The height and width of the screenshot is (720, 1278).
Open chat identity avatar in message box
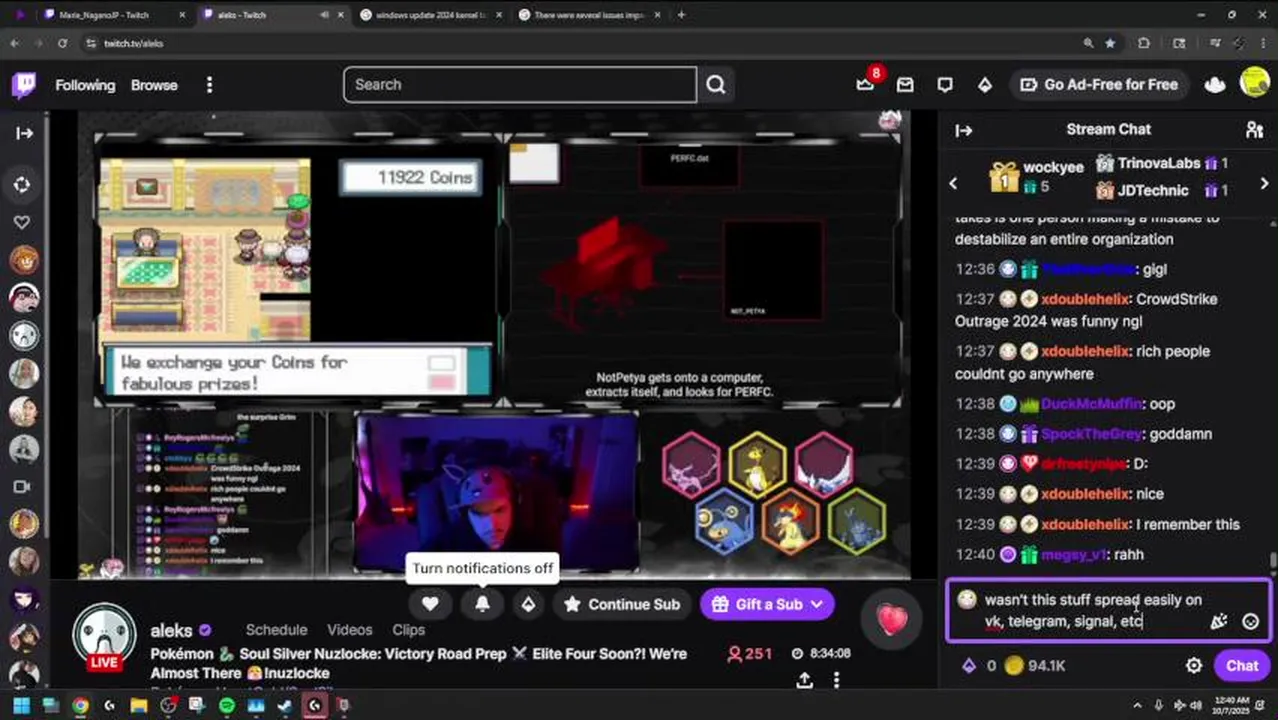point(966,599)
